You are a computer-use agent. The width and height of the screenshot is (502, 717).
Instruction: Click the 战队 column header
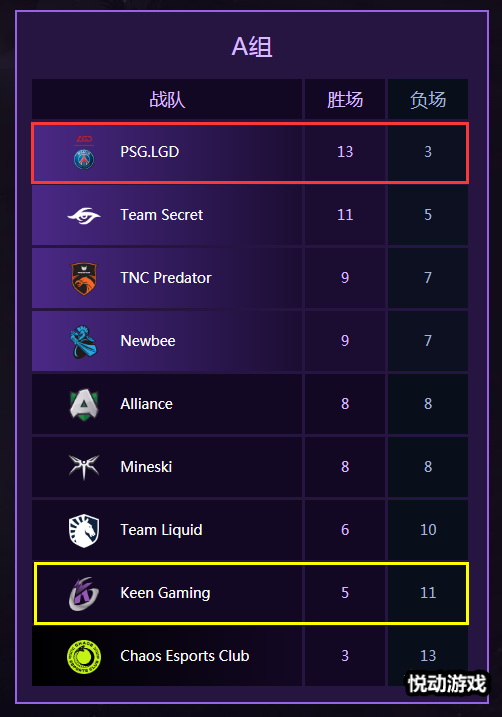click(167, 99)
